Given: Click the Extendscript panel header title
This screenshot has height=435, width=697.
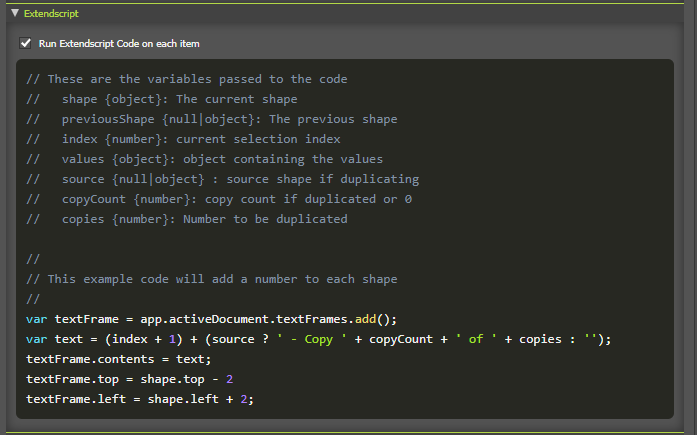Looking at the screenshot, I should [x=51, y=14].
